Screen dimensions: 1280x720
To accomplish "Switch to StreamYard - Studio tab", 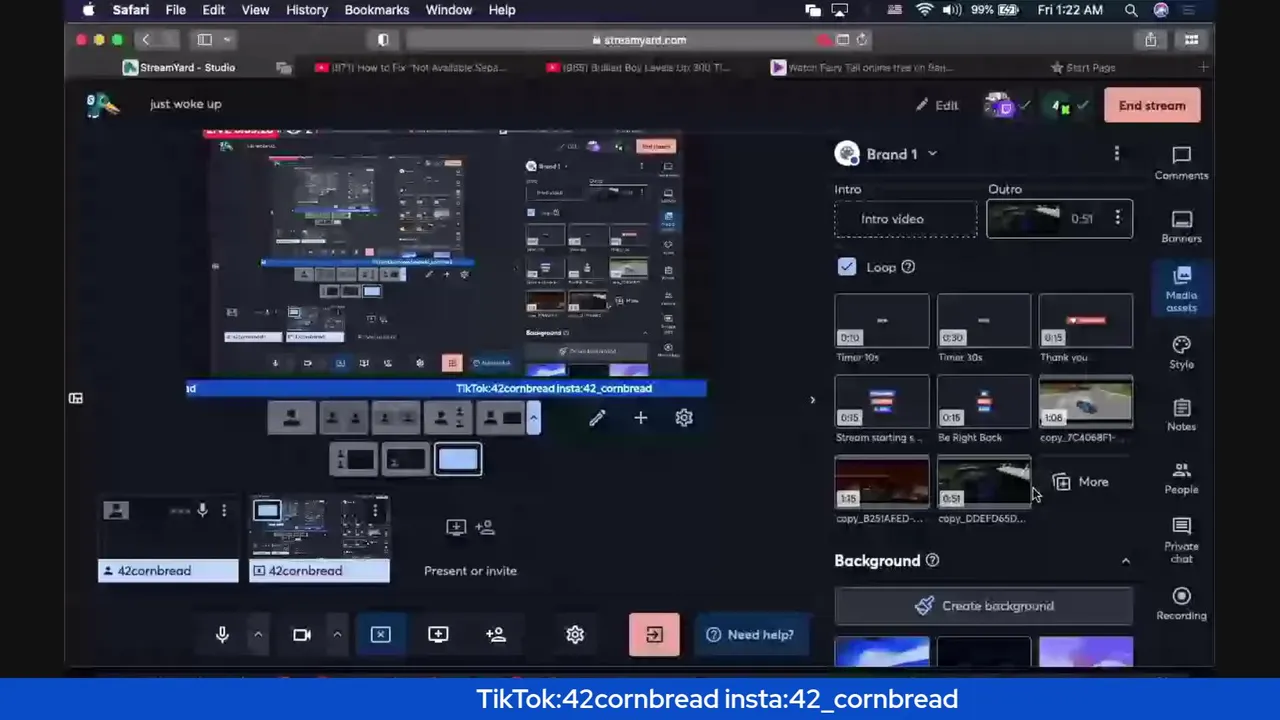I will [180, 68].
